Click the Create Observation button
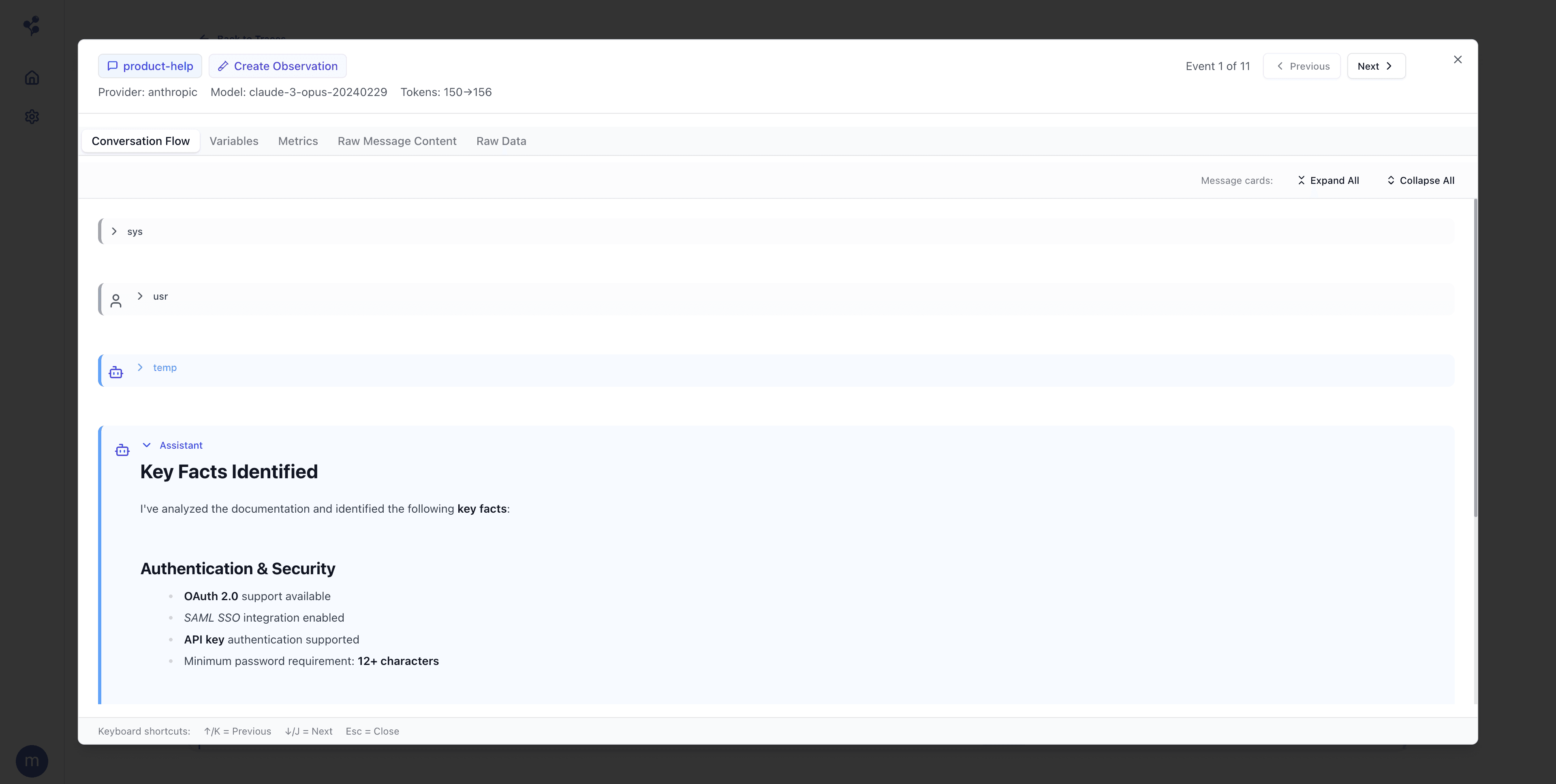Screen dimensions: 1556x784 point(277,66)
